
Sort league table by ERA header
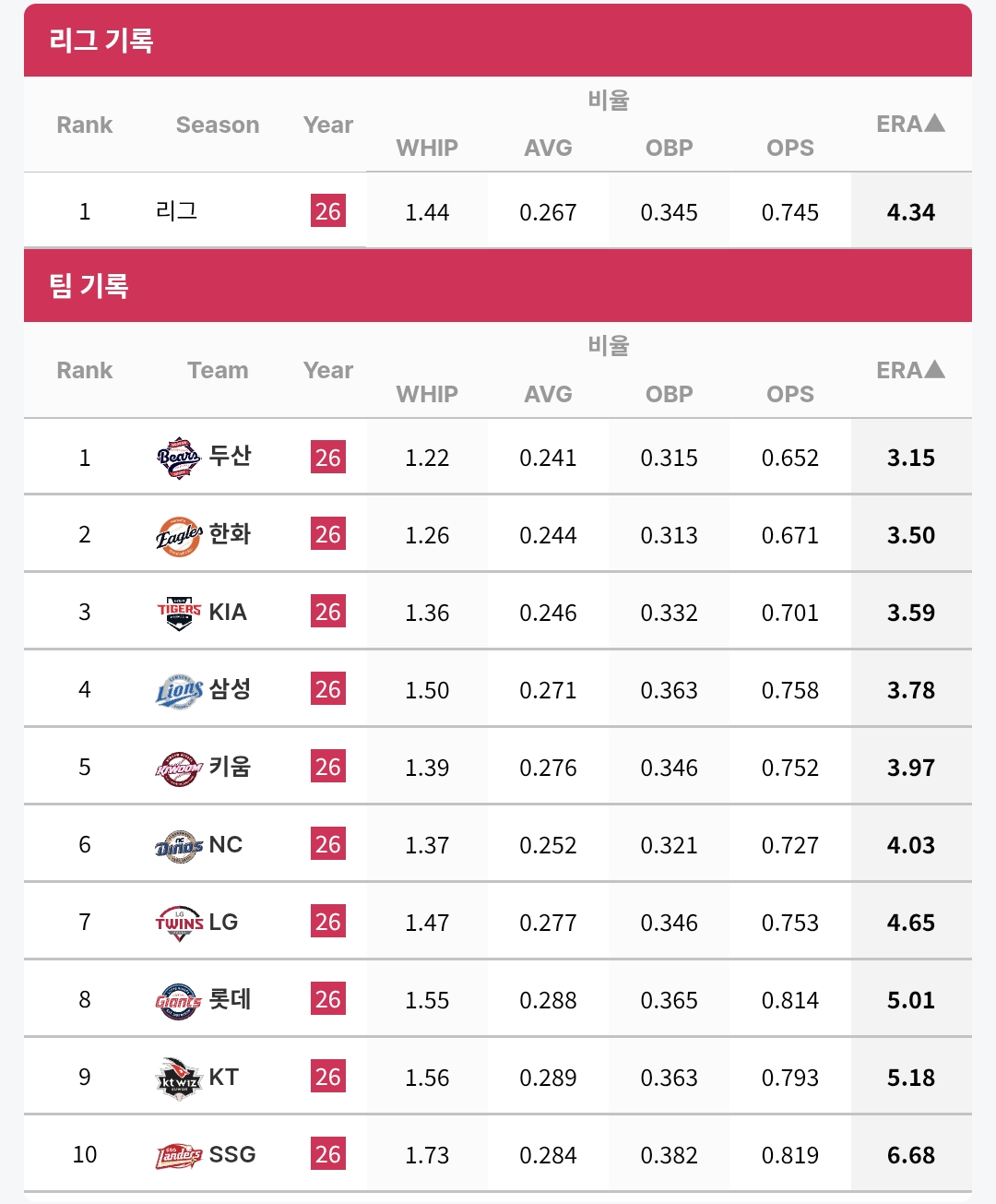click(x=910, y=124)
